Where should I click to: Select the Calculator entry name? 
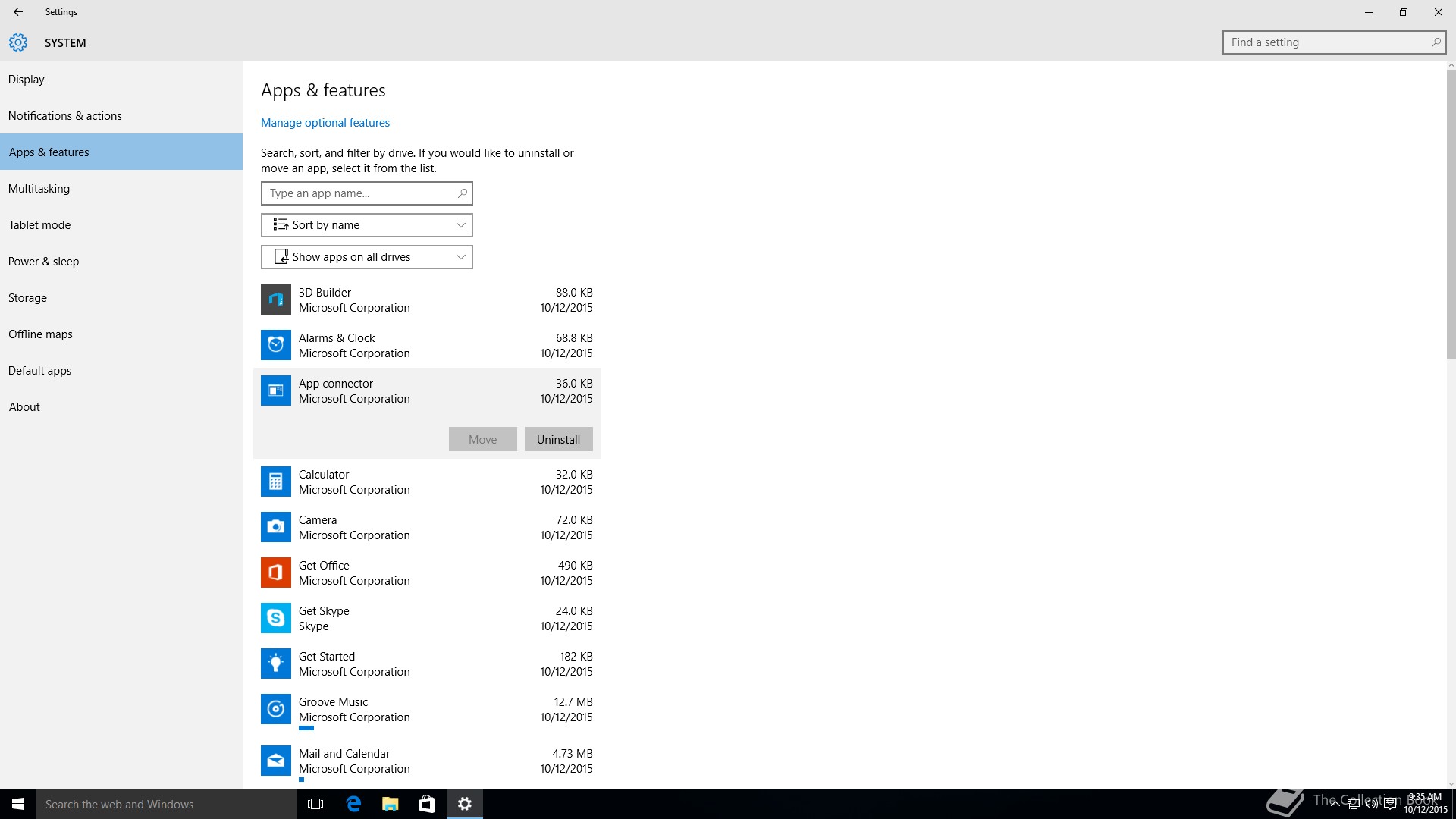pos(324,475)
